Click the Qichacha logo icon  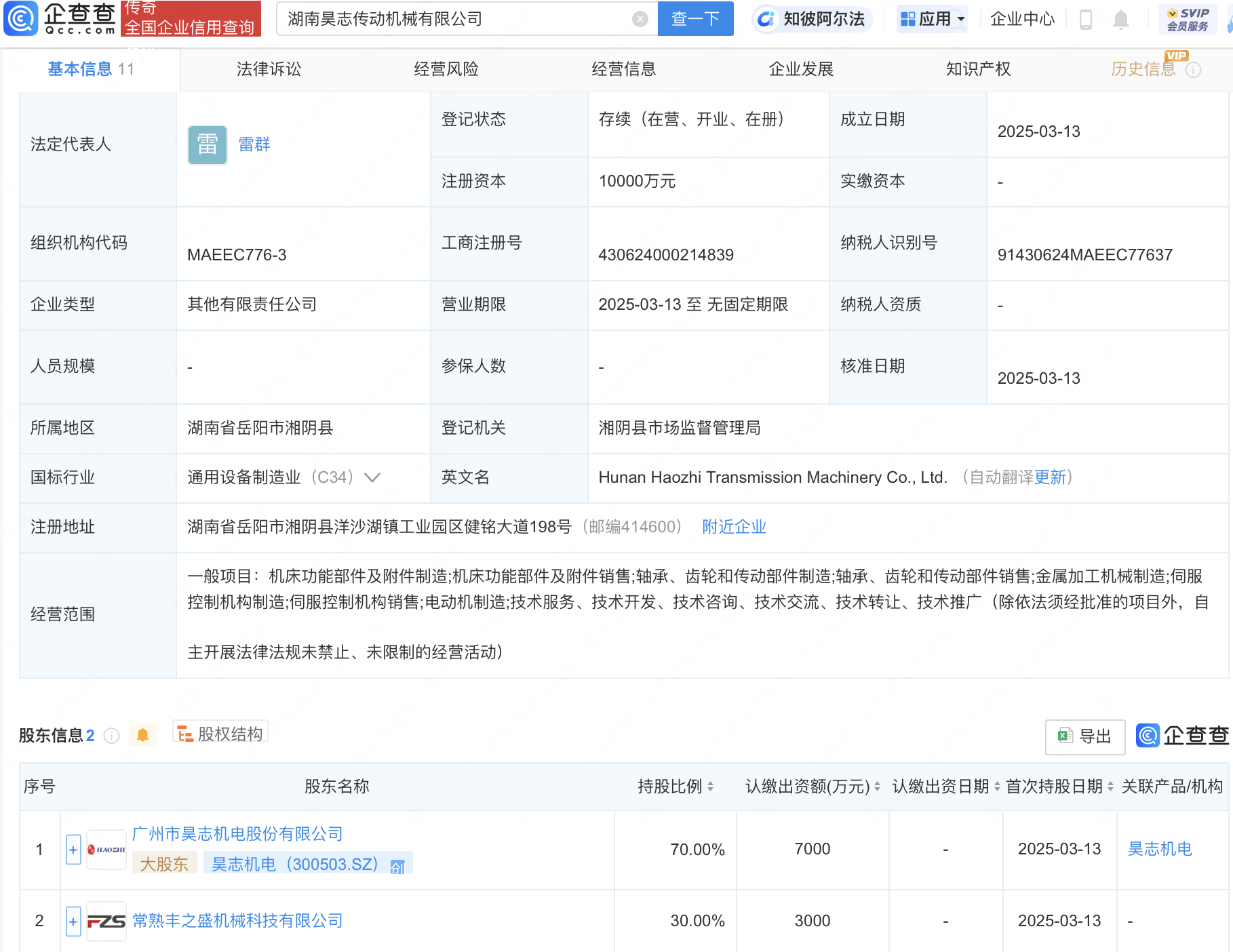pyautogui.click(x=20, y=18)
